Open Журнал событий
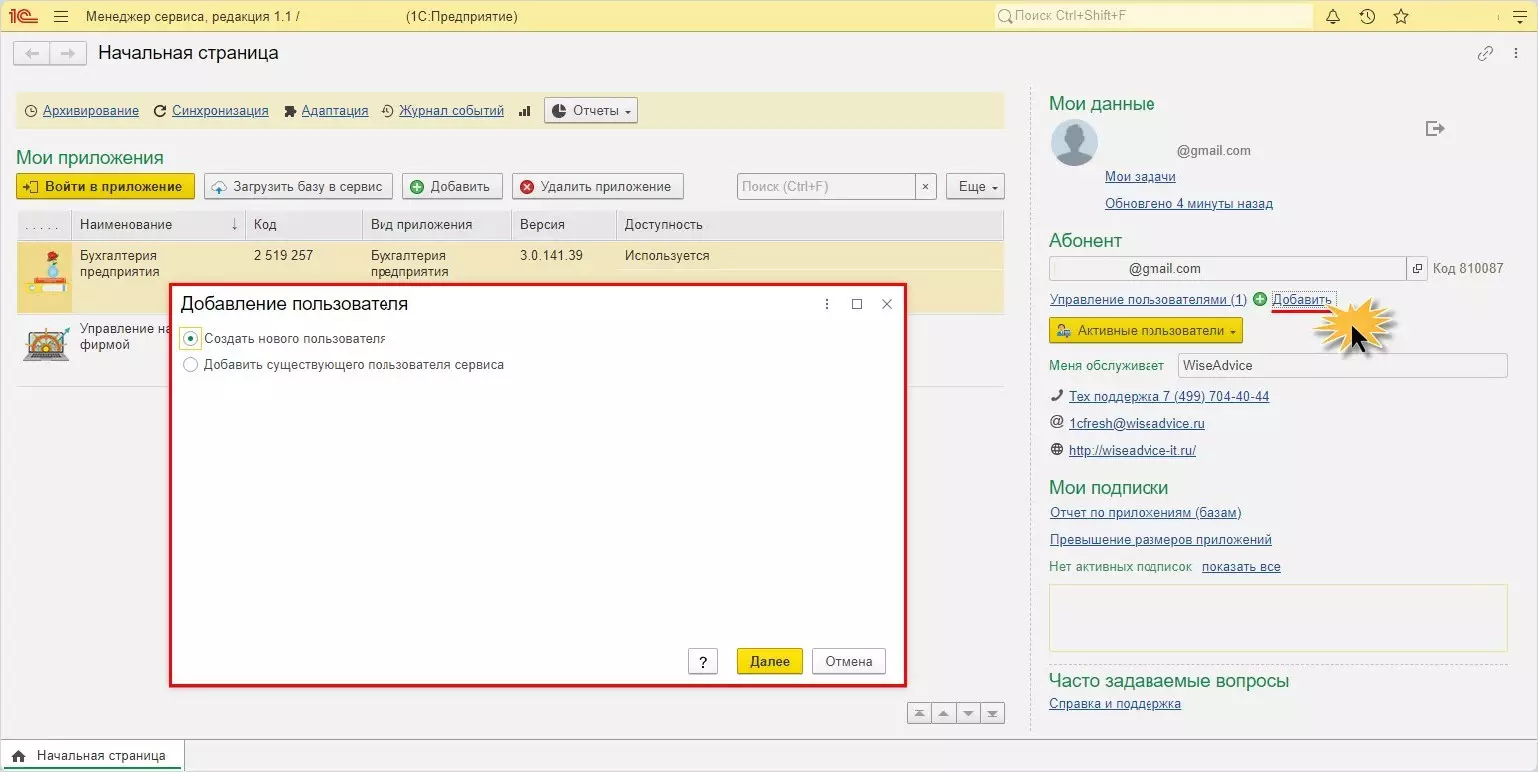This screenshot has width=1538, height=772. point(451,111)
